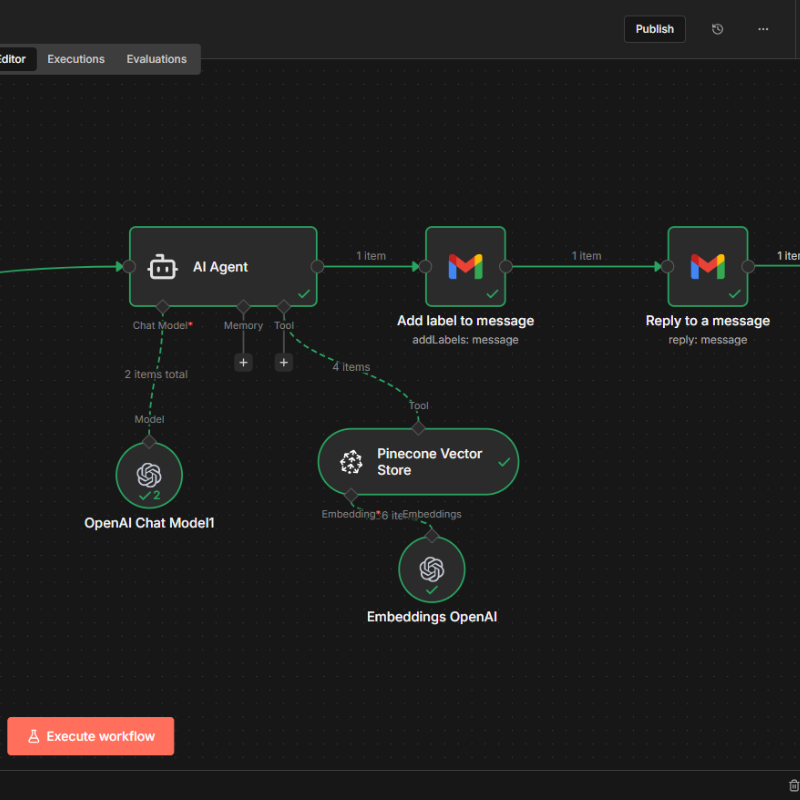Switch to the Evaluations tab
800x800 pixels.
156,59
